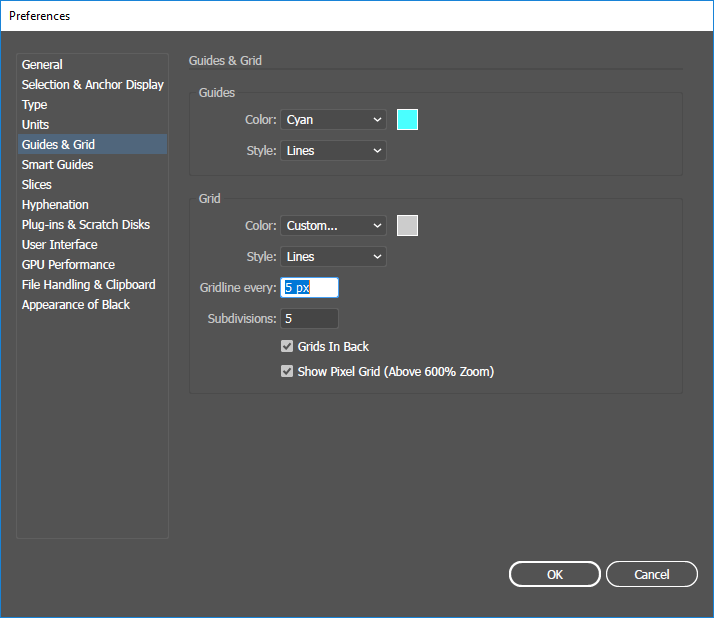Image resolution: width=714 pixels, height=618 pixels.
Task: Select the Guides & Grid category
Action: [92, 144]
